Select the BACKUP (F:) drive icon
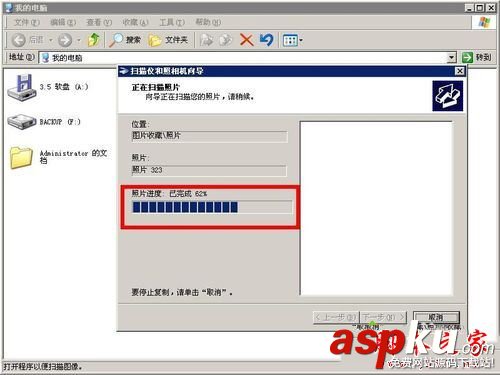This screenshot has height=375, width=500. click(x=22, y=122)
